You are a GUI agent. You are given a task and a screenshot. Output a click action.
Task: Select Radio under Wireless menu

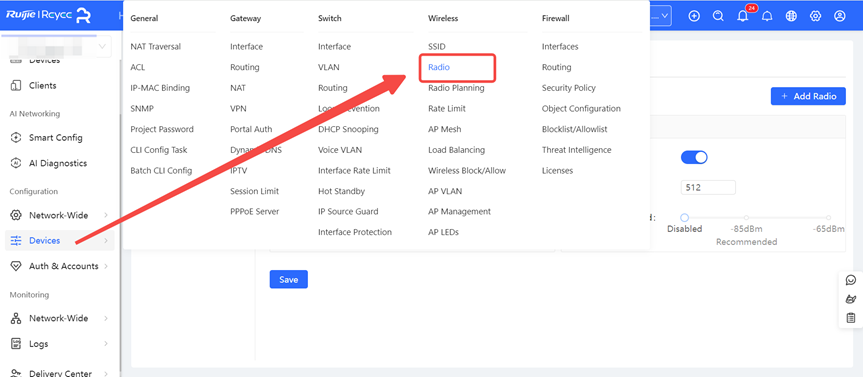(x=439, y=67)
